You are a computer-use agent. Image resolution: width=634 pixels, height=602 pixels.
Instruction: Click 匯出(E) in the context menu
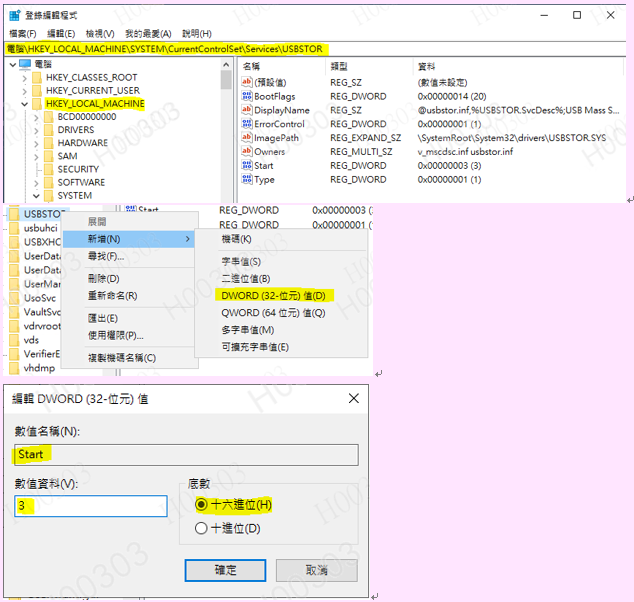pyautogui.click(x=103, y=318)
